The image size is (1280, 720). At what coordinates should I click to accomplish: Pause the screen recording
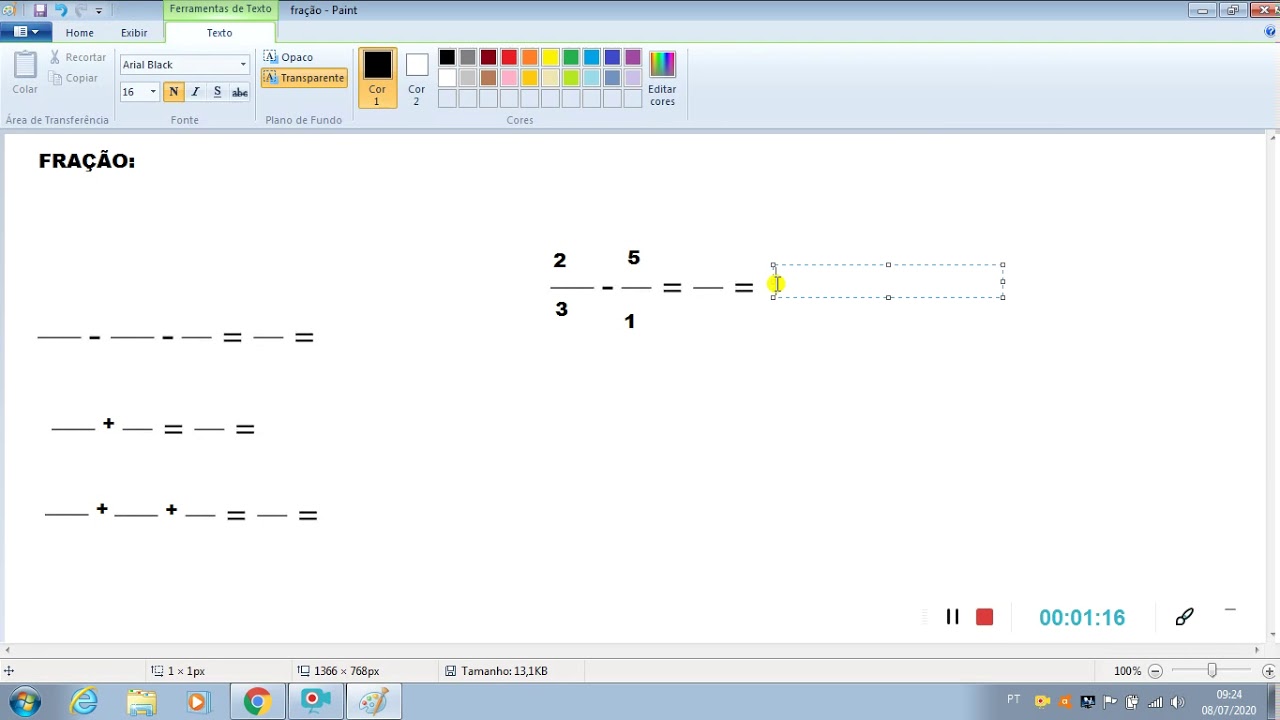(x=952, y=617)
